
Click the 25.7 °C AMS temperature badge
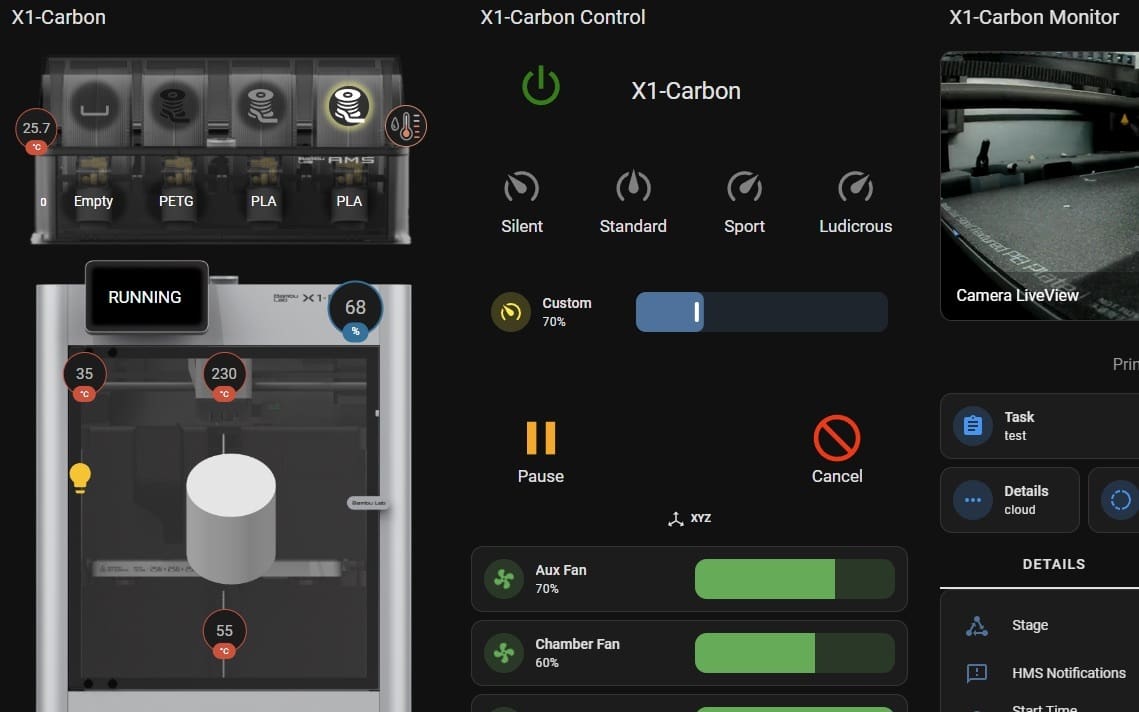click(x=36, y=131)
